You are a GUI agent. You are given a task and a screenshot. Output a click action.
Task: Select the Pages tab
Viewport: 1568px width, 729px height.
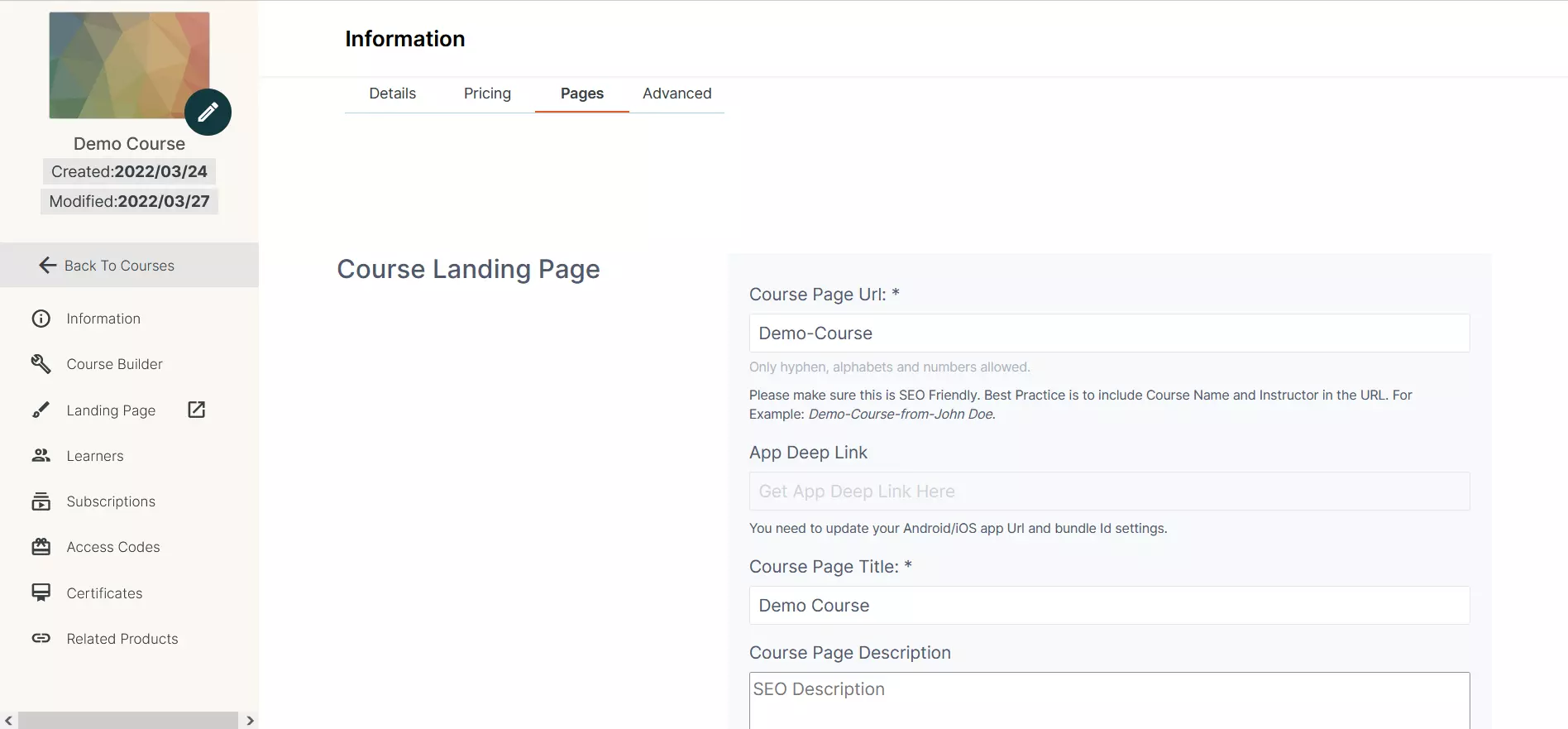[x=582, y=94]
